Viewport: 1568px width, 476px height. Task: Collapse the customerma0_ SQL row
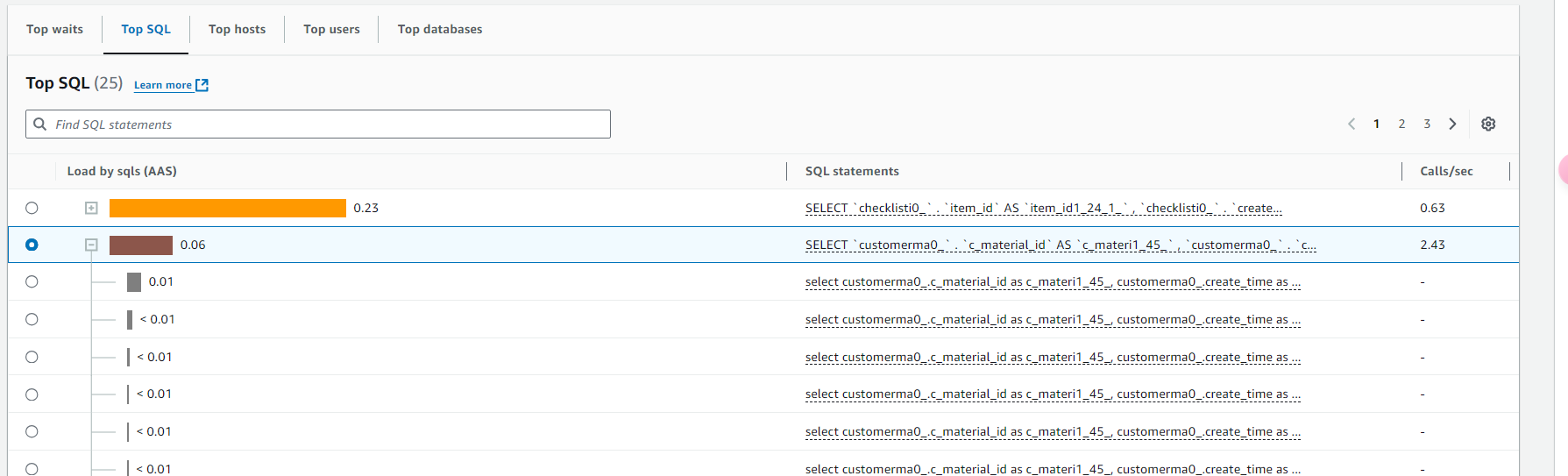click(x=91, y=245)
